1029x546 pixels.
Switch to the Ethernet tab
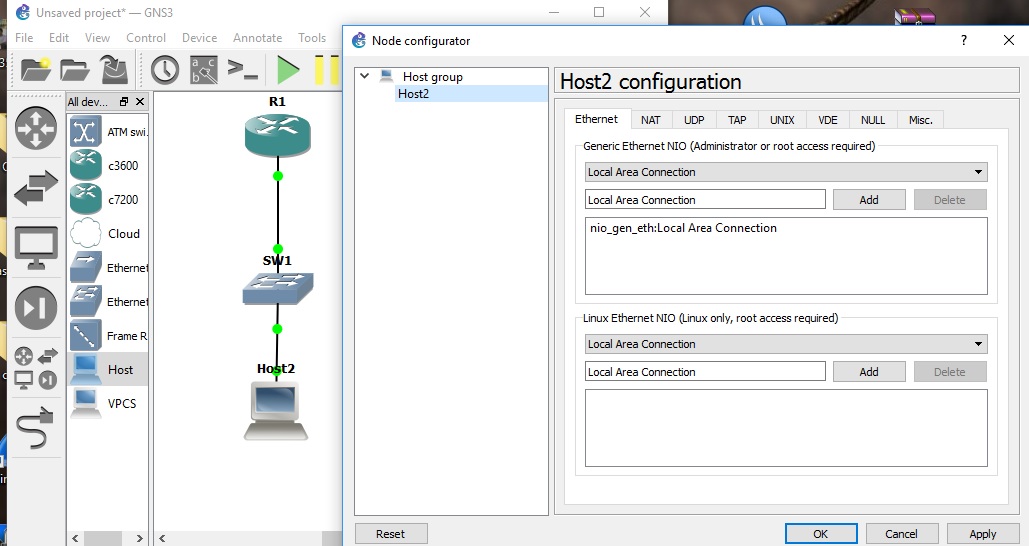[597, 119]
